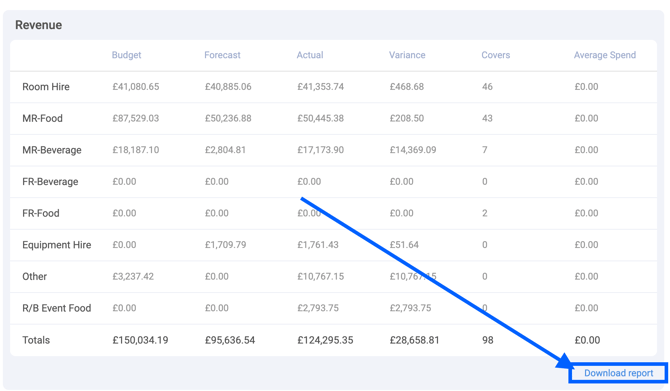
Task: Click the MR-Beverage row label
Action: 52,150
